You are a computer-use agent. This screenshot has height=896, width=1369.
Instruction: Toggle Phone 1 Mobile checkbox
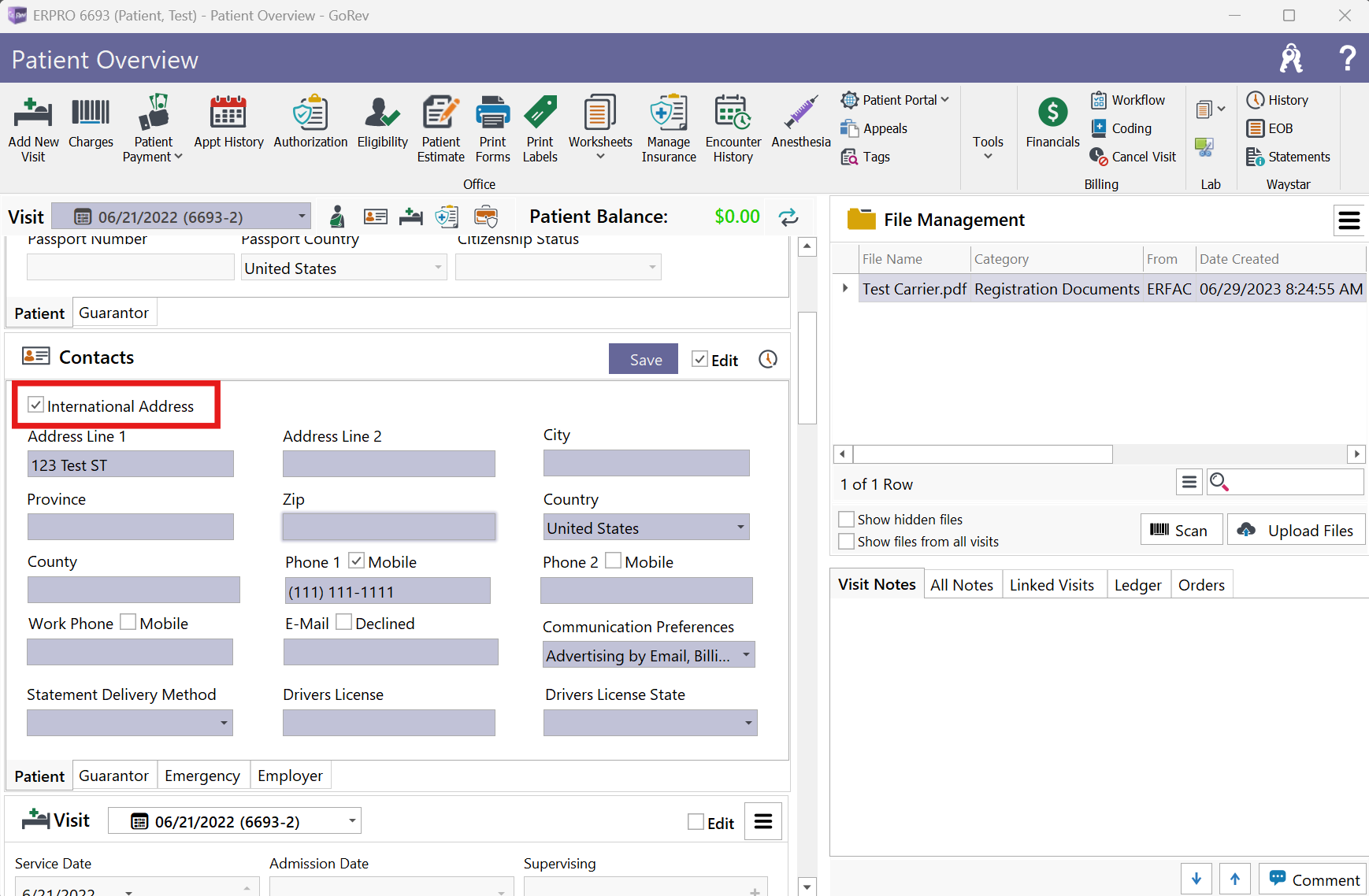[x=356, y=561]
